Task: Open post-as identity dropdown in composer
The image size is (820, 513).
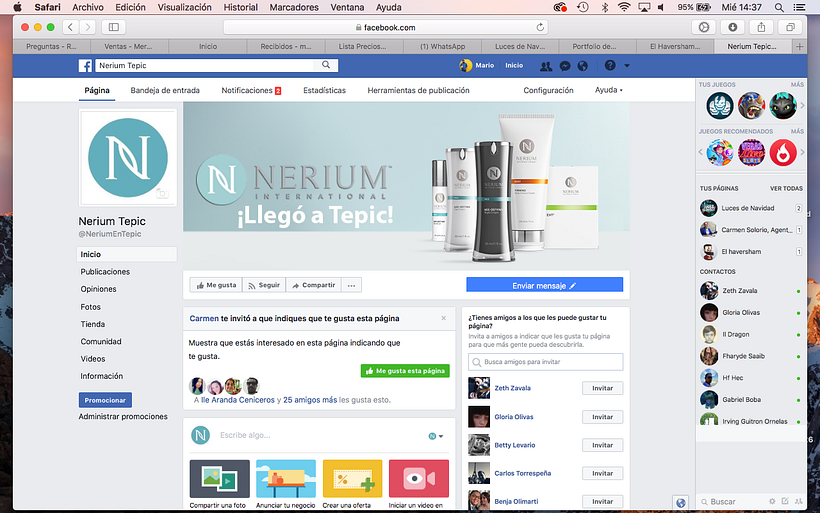Action: point(436,436)
